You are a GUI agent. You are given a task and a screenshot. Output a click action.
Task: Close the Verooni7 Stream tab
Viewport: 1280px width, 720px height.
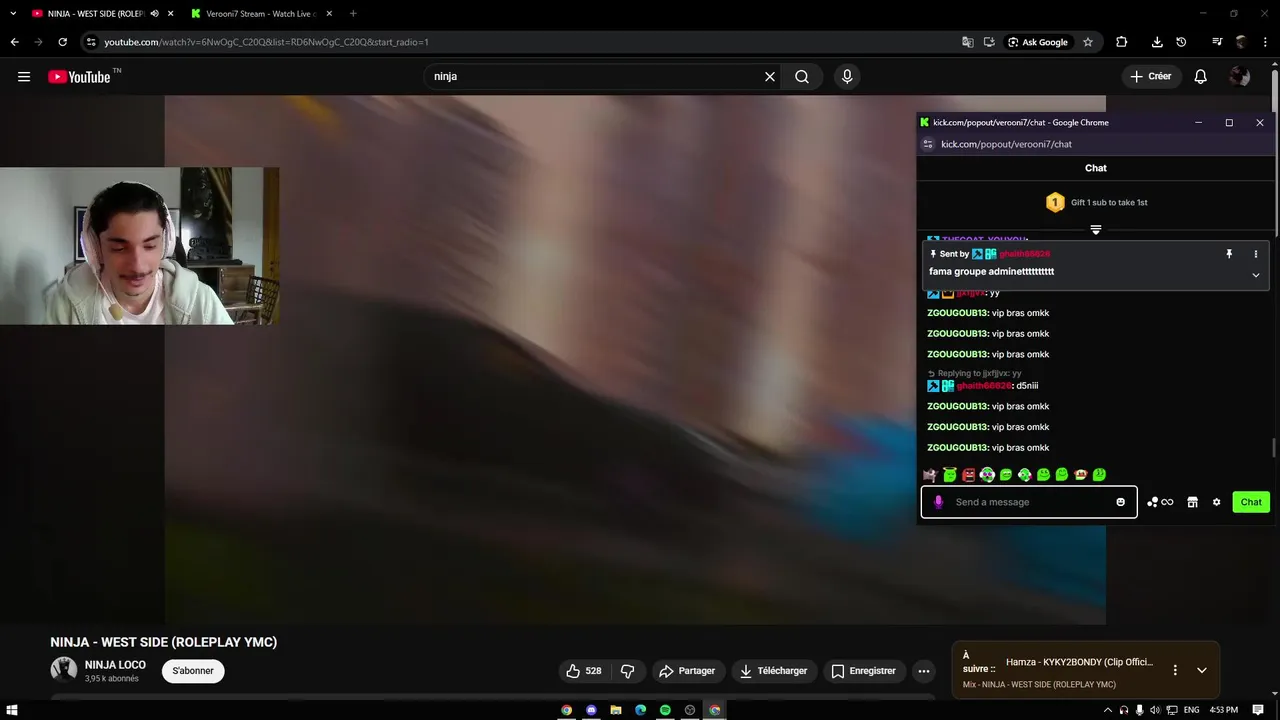330,13
